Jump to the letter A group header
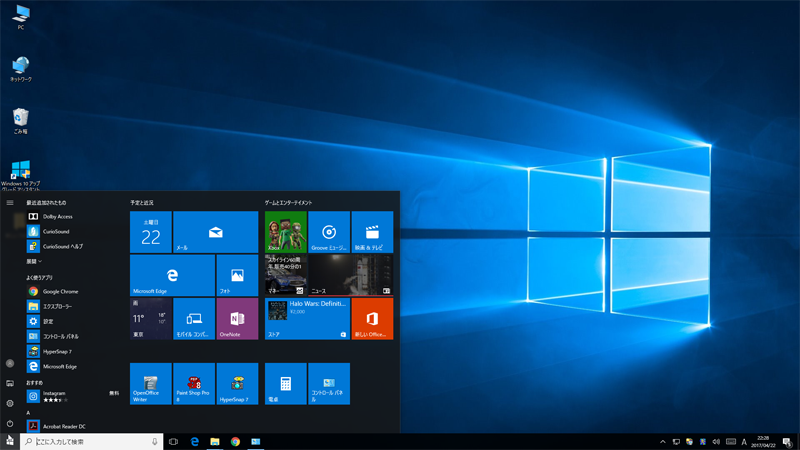The height and width of the screenshot is (450, 800). point(28,412)
